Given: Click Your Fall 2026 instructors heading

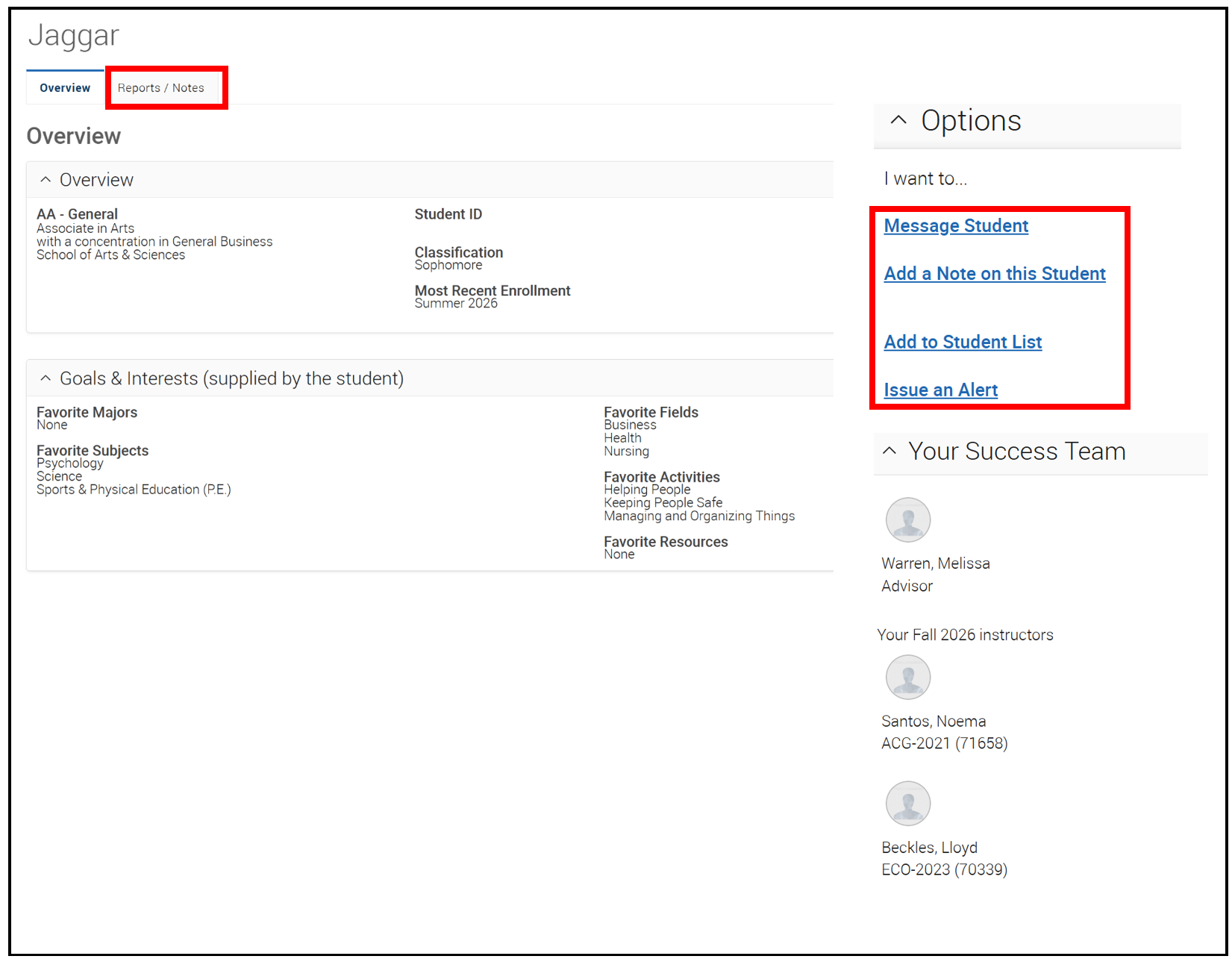Looking at the screenshot, I should point(965,635).
